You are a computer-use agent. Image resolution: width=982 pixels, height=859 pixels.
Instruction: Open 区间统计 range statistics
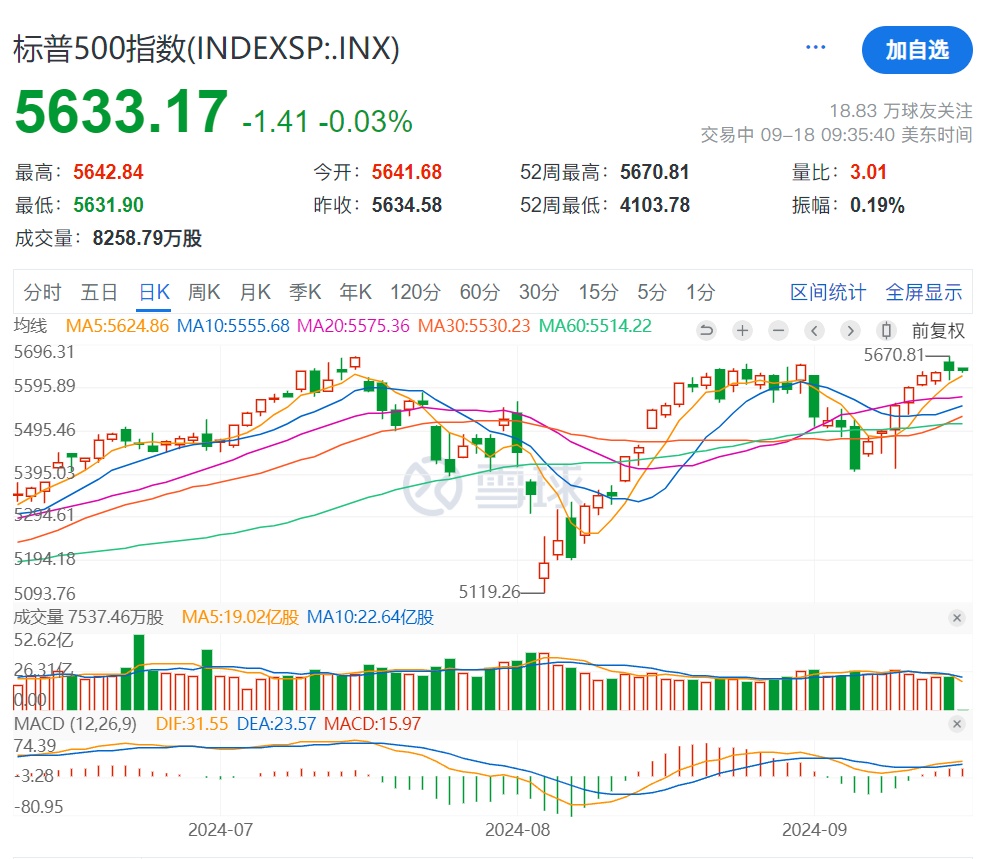tap(828, 292)
